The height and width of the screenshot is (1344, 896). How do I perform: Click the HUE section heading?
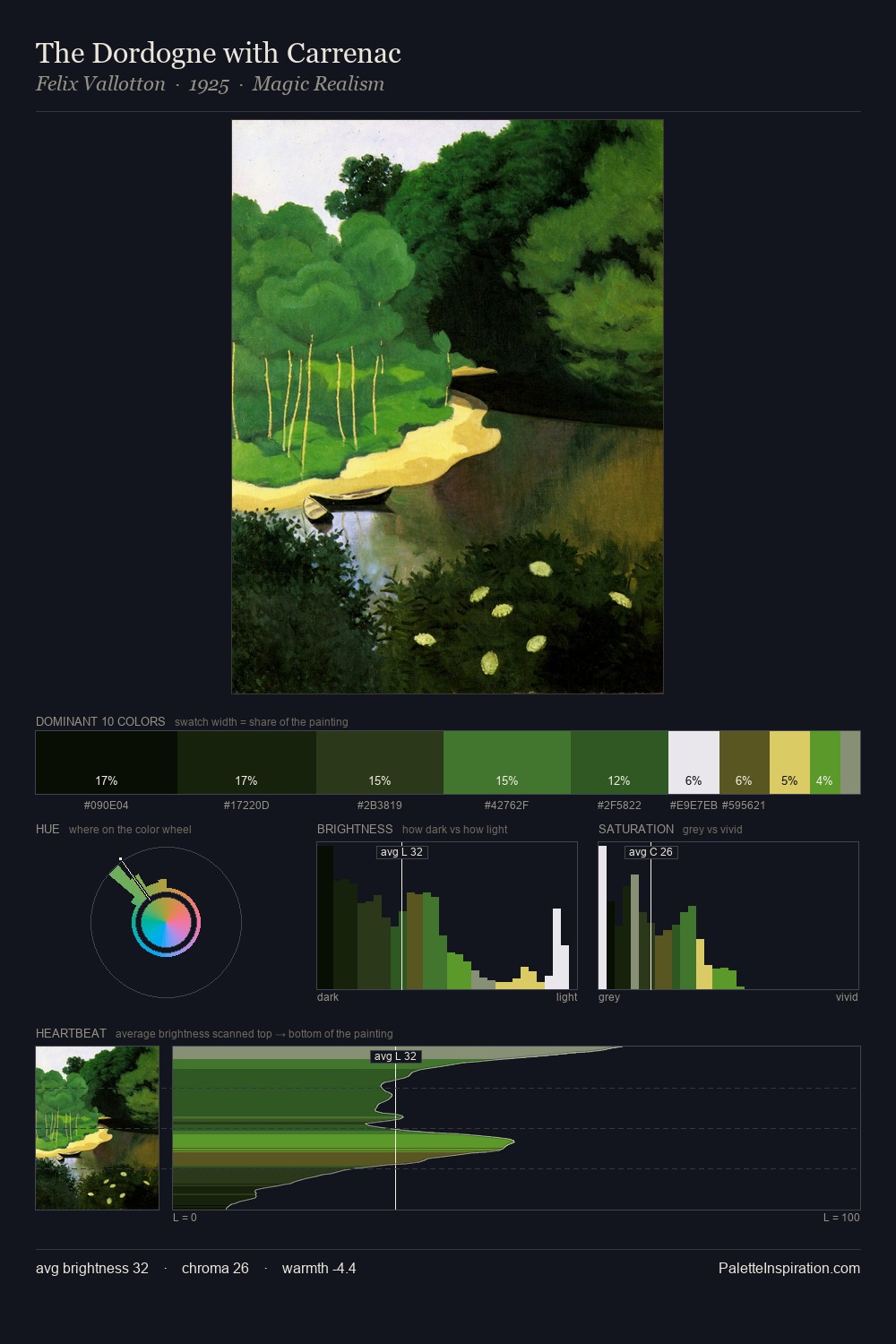click(47, 829)
